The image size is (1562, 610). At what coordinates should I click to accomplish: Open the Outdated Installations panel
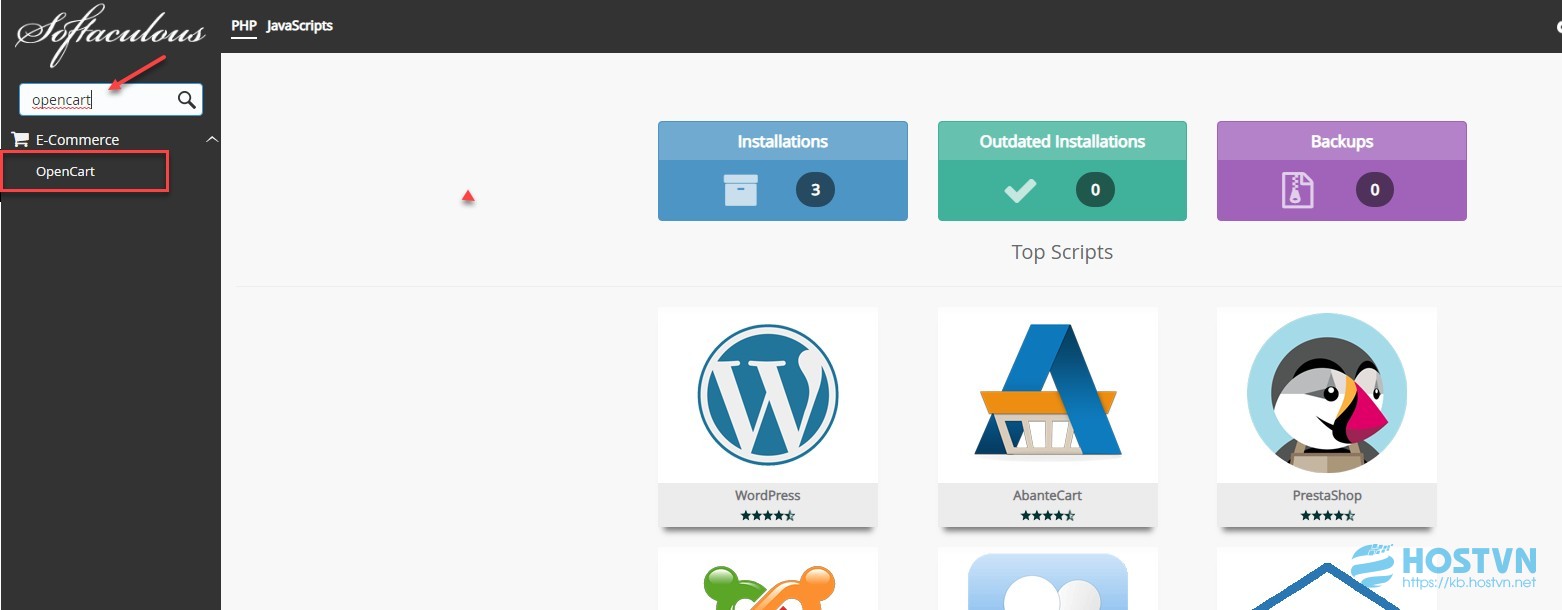click(x=1062, y=171)
